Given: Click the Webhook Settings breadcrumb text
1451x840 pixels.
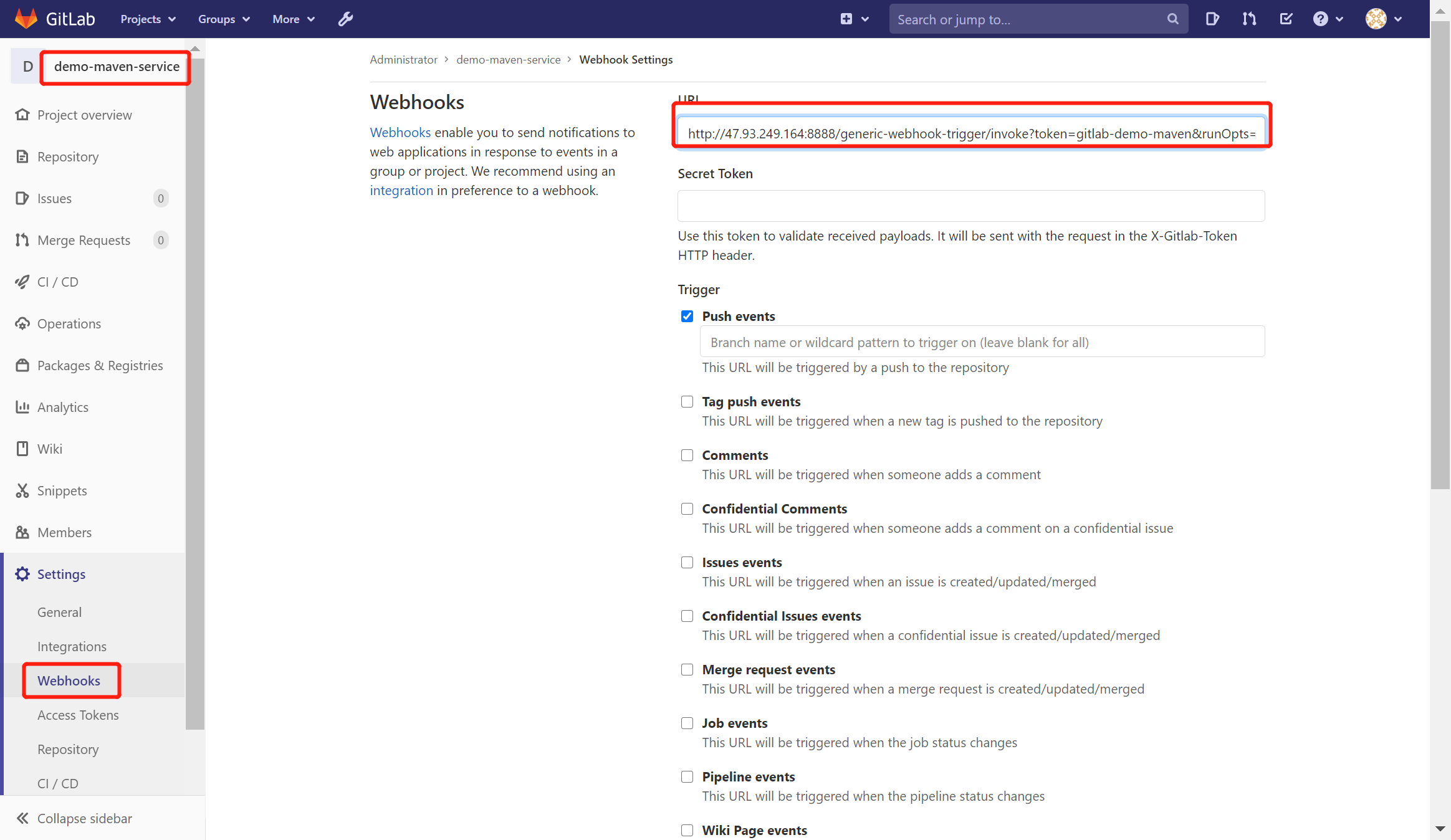Looking at the screenshot, I should [x=626, y=59].
